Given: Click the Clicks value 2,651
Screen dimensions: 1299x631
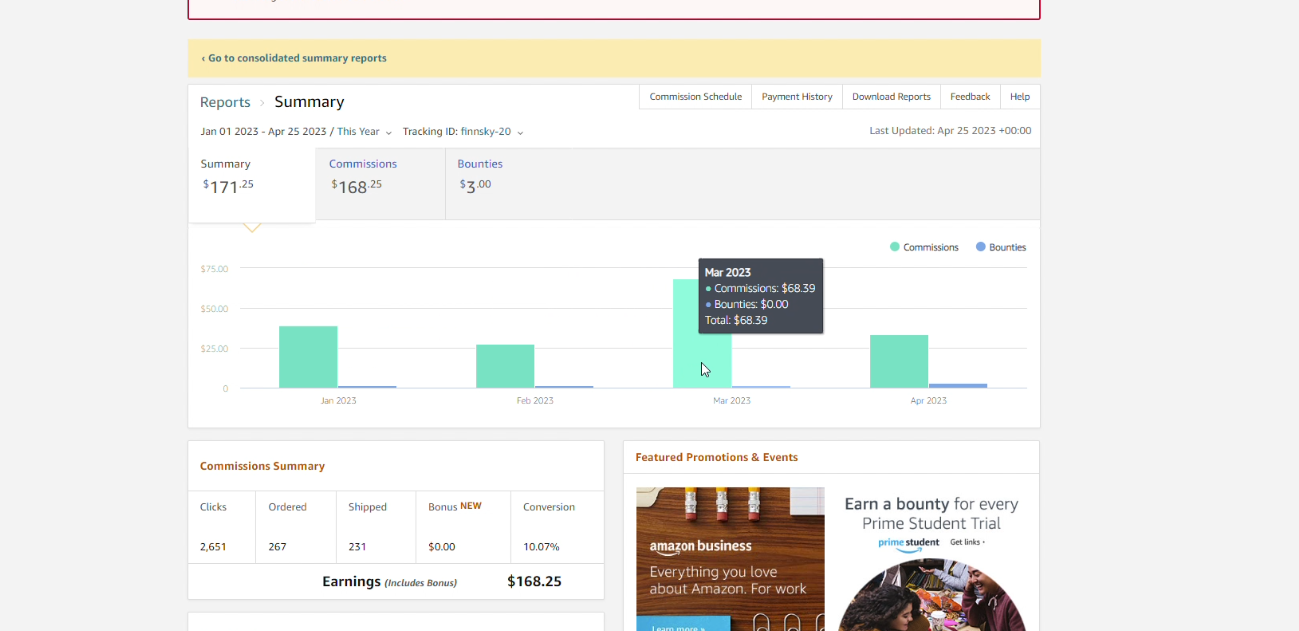Looking at the screenshot, I should (214, 547).
